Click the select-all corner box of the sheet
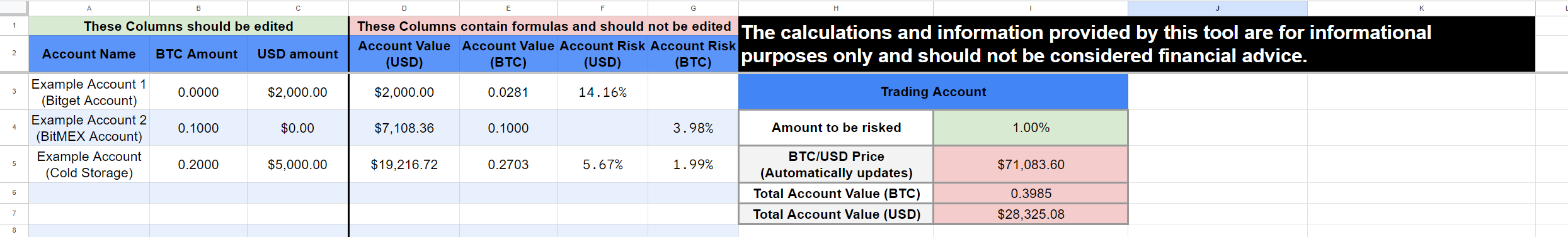 tap(14, 8)
